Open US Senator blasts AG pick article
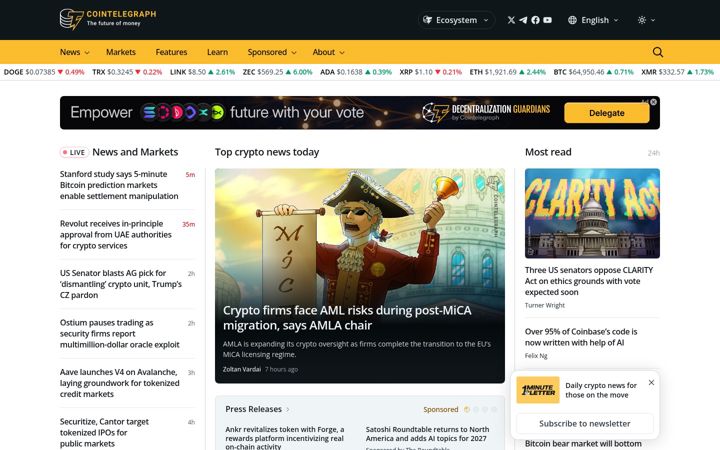This screenshot has width=720, height=450. pyautogui.click(x=121, y=284)
